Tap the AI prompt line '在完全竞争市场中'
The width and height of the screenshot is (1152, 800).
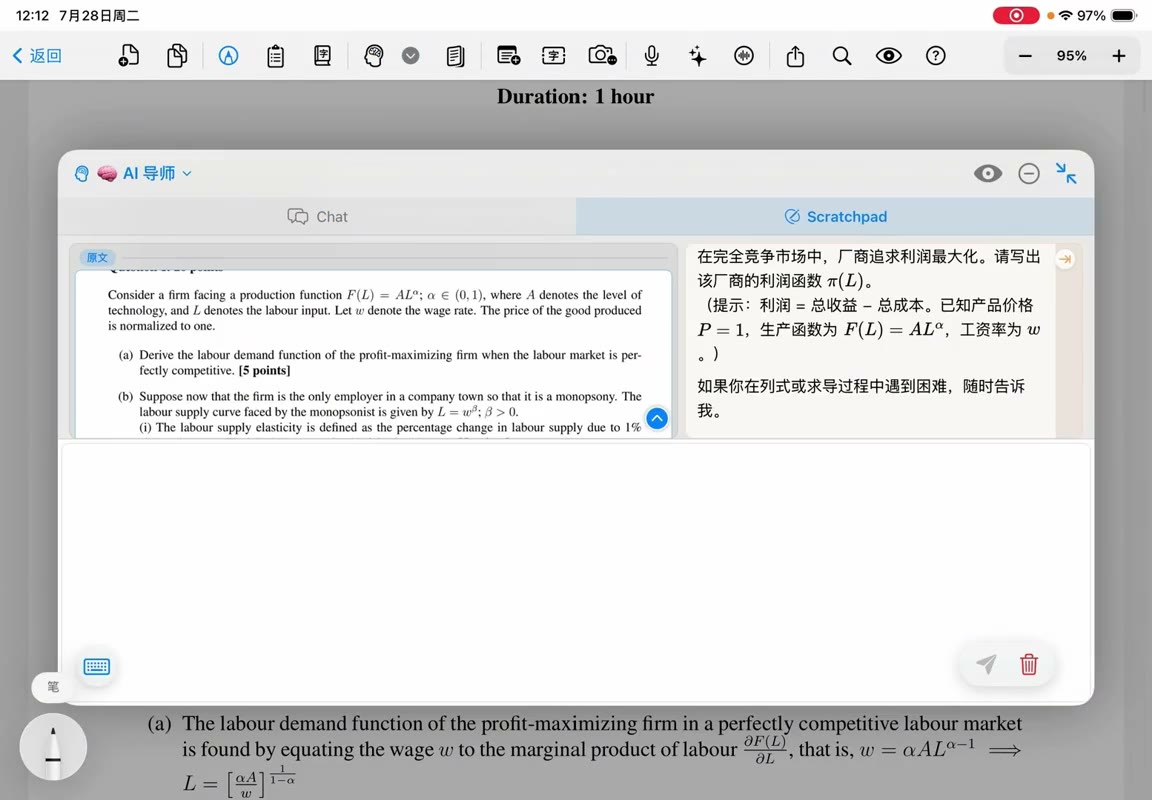point(763,256)
